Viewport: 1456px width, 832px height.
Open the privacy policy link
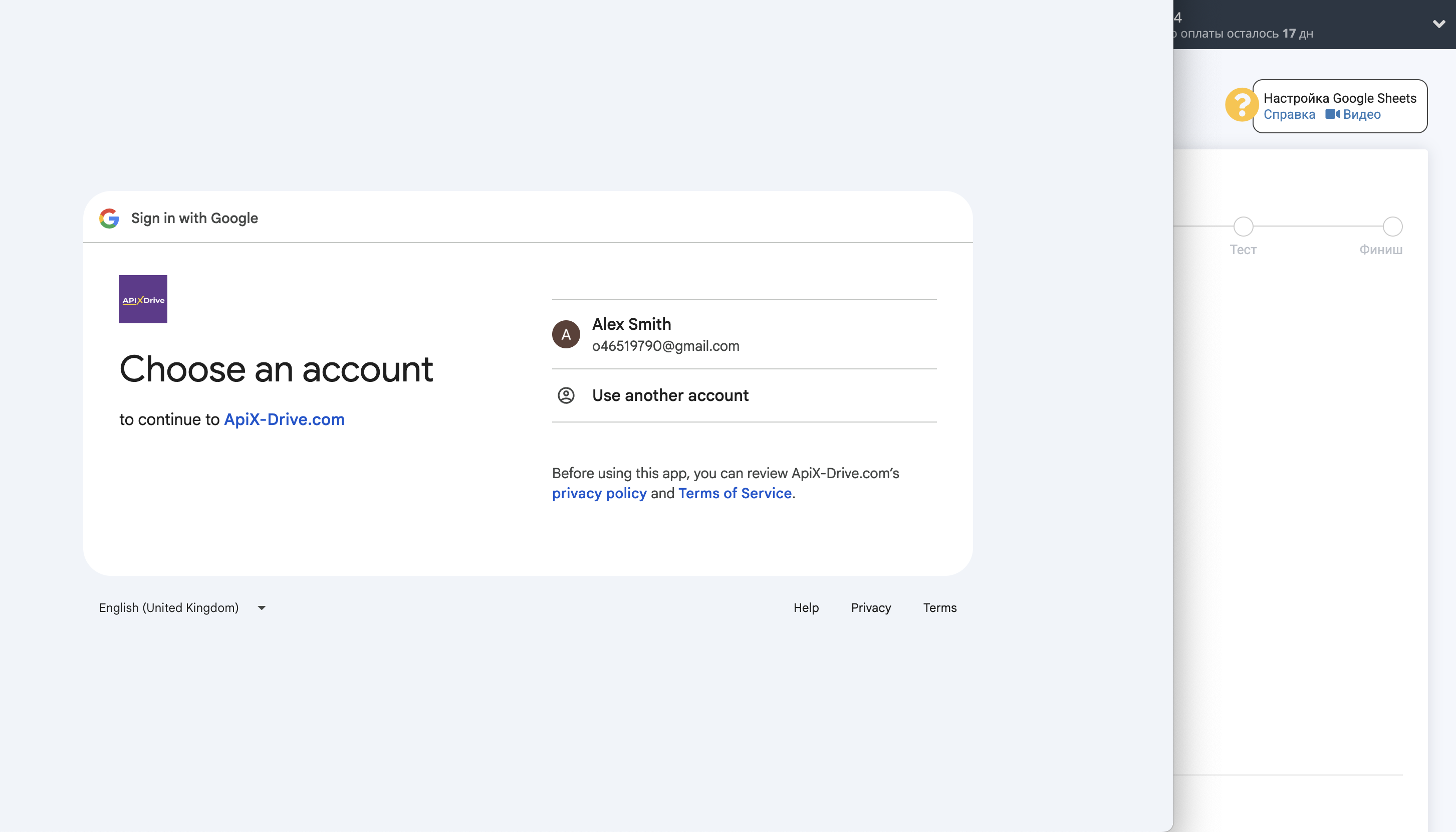(x=599, y=493)
